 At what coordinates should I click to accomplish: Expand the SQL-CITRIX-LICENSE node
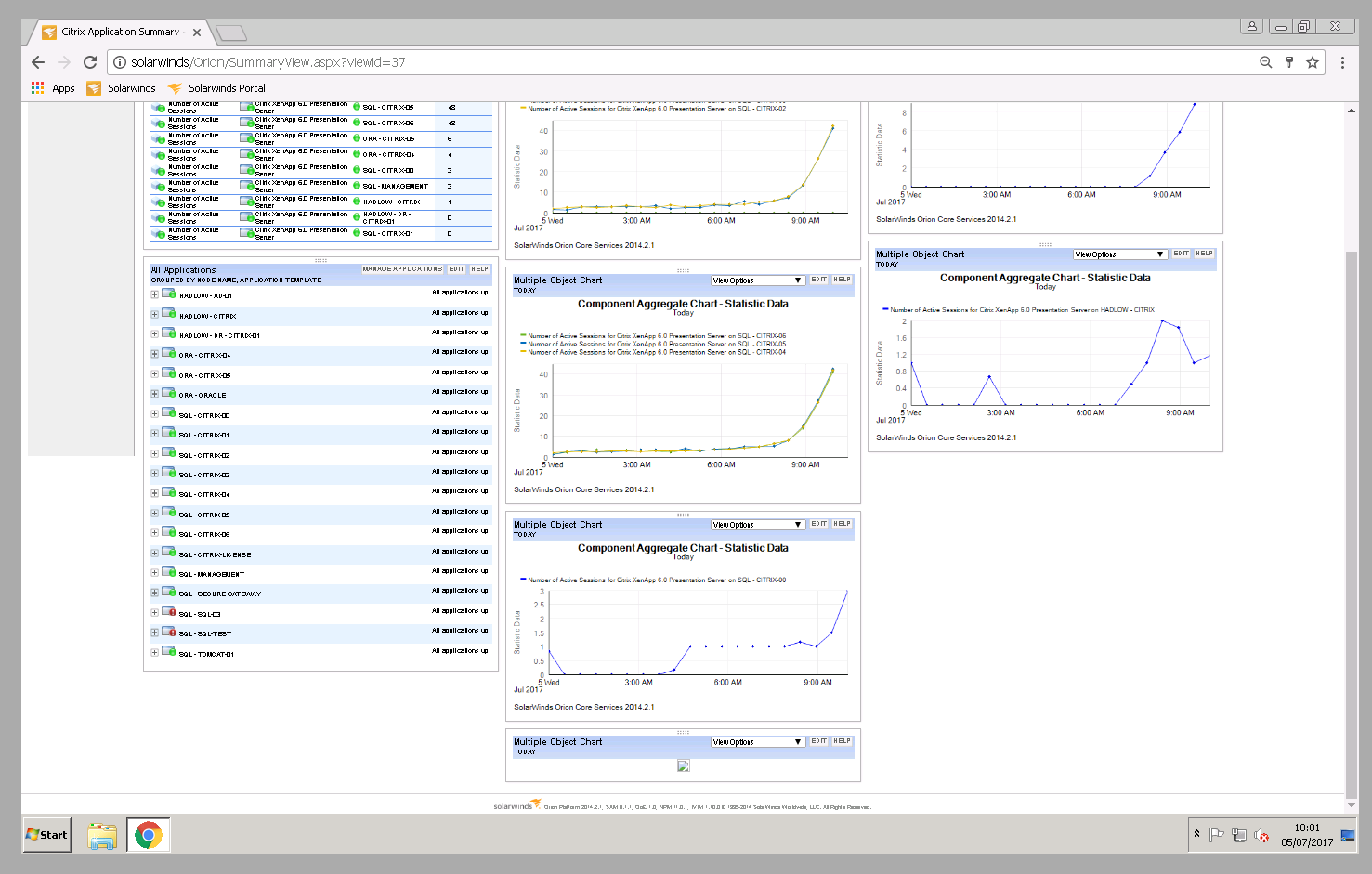point(154,554)
